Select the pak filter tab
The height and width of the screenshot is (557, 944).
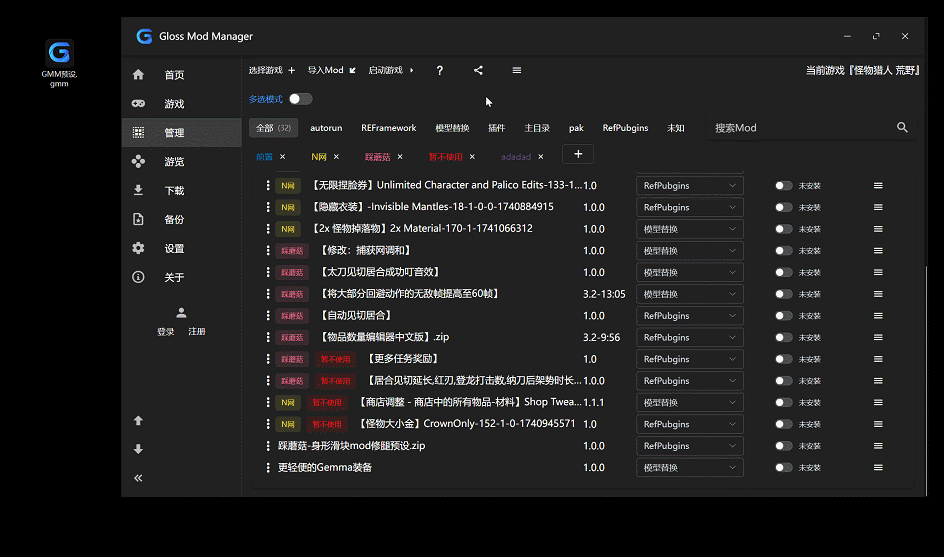pos(576,128)
